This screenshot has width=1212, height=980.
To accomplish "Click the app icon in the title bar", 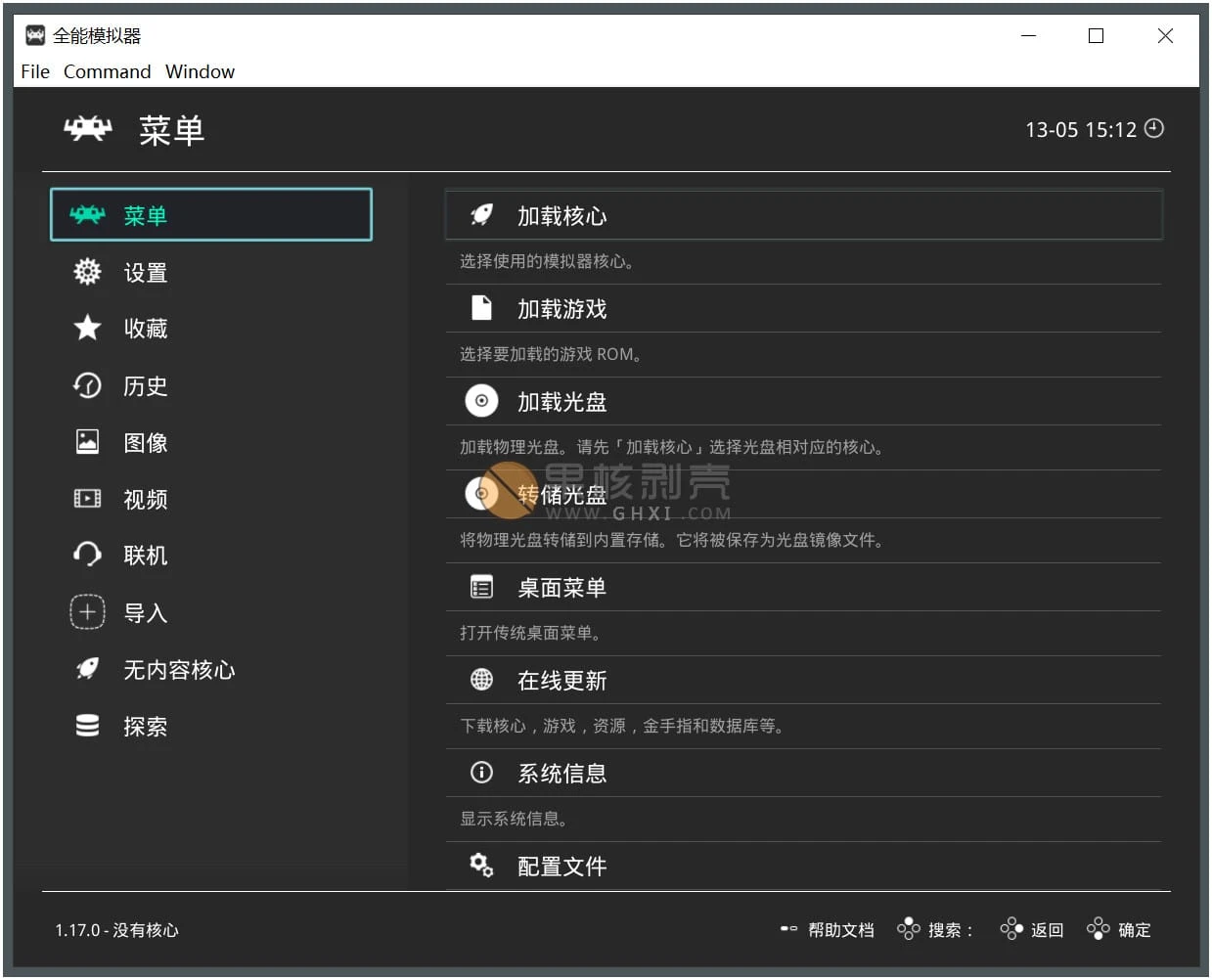I will coord(35,35).
